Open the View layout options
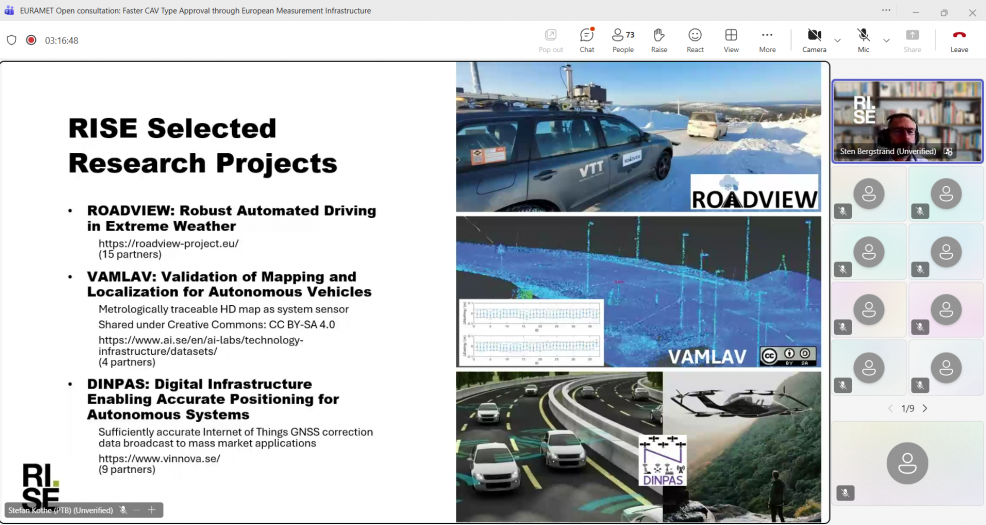 (731, 40)
